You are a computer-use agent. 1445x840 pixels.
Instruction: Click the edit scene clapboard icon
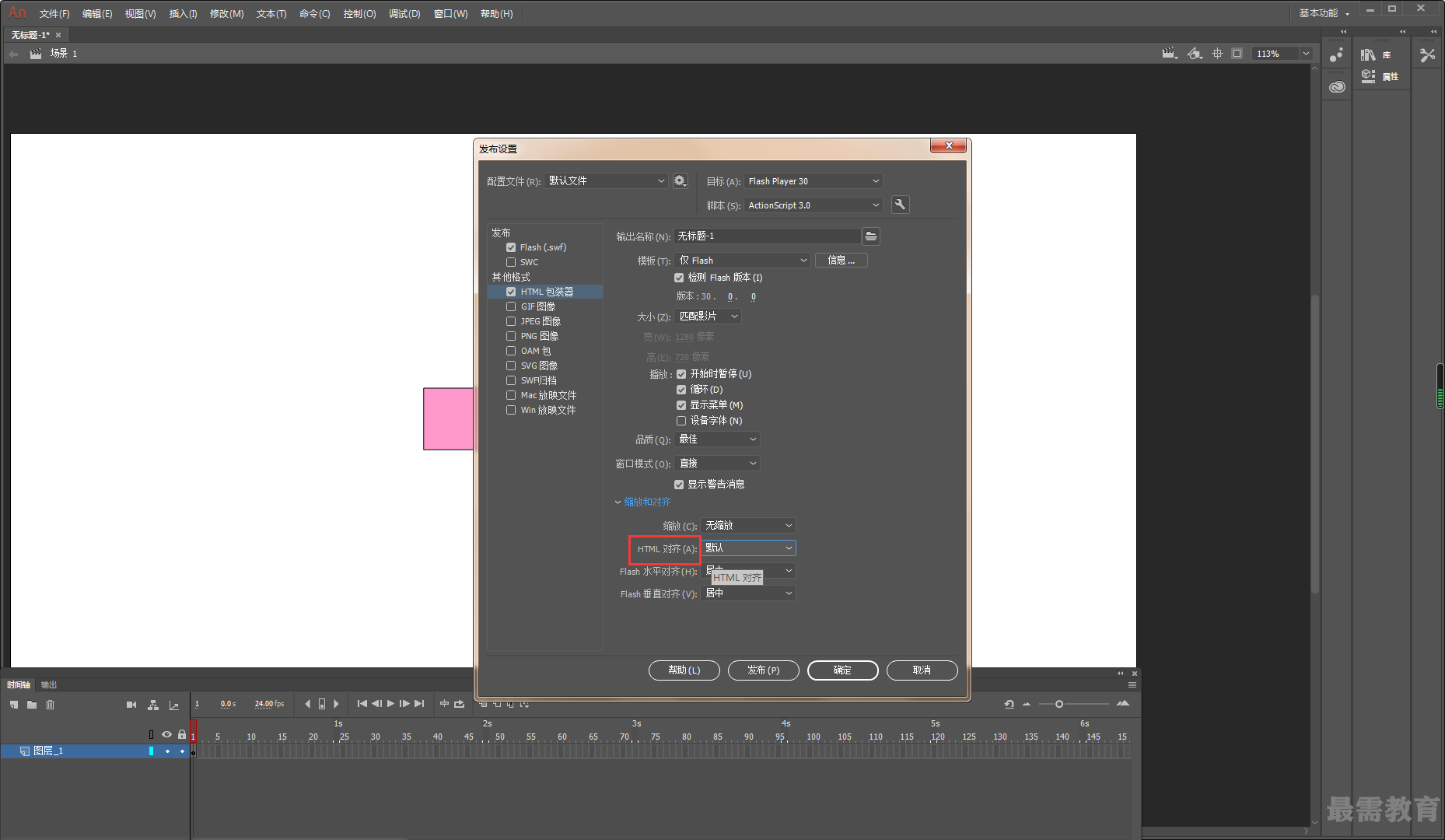(x=1169, y=54)
